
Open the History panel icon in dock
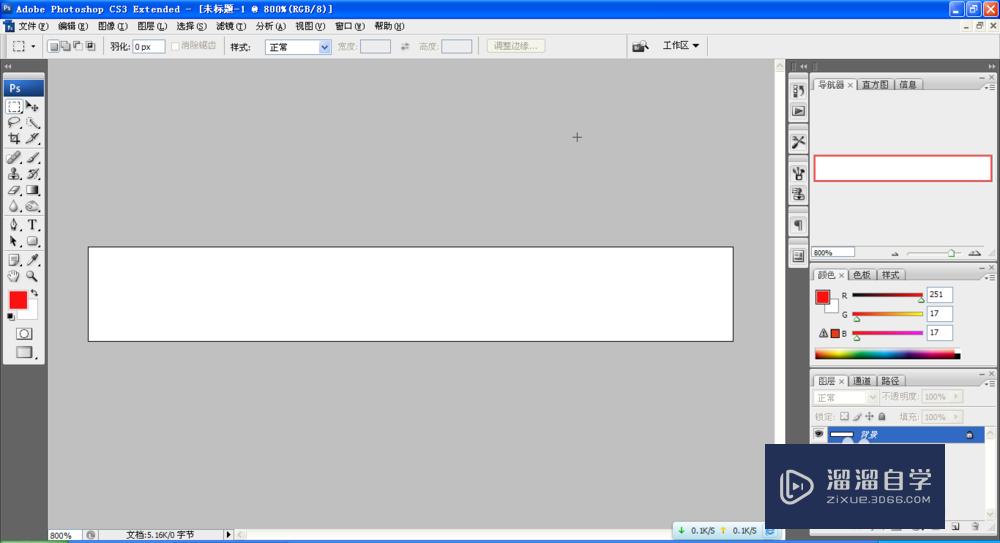pos(798,91)
